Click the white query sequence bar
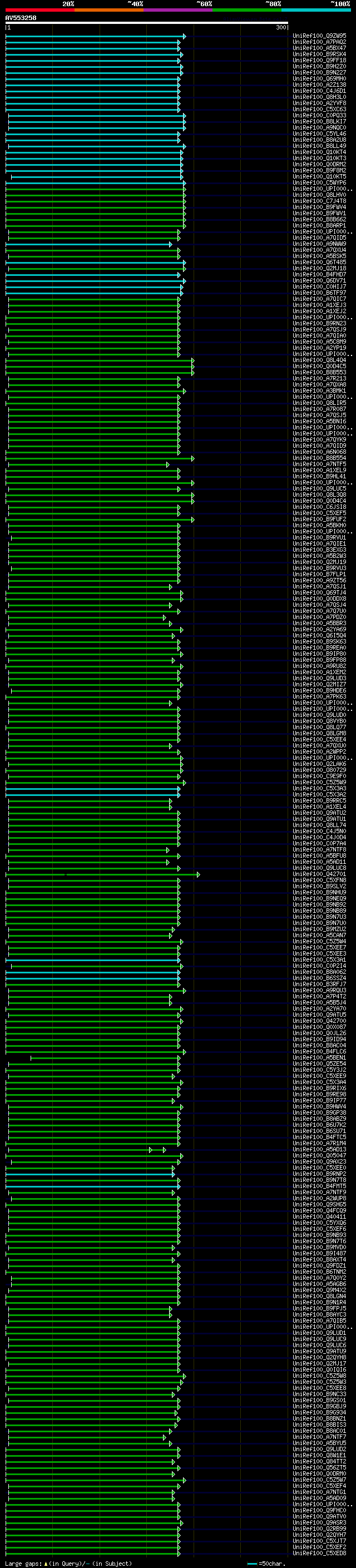This screenshot has width=356, height=1568. [147, 23]
